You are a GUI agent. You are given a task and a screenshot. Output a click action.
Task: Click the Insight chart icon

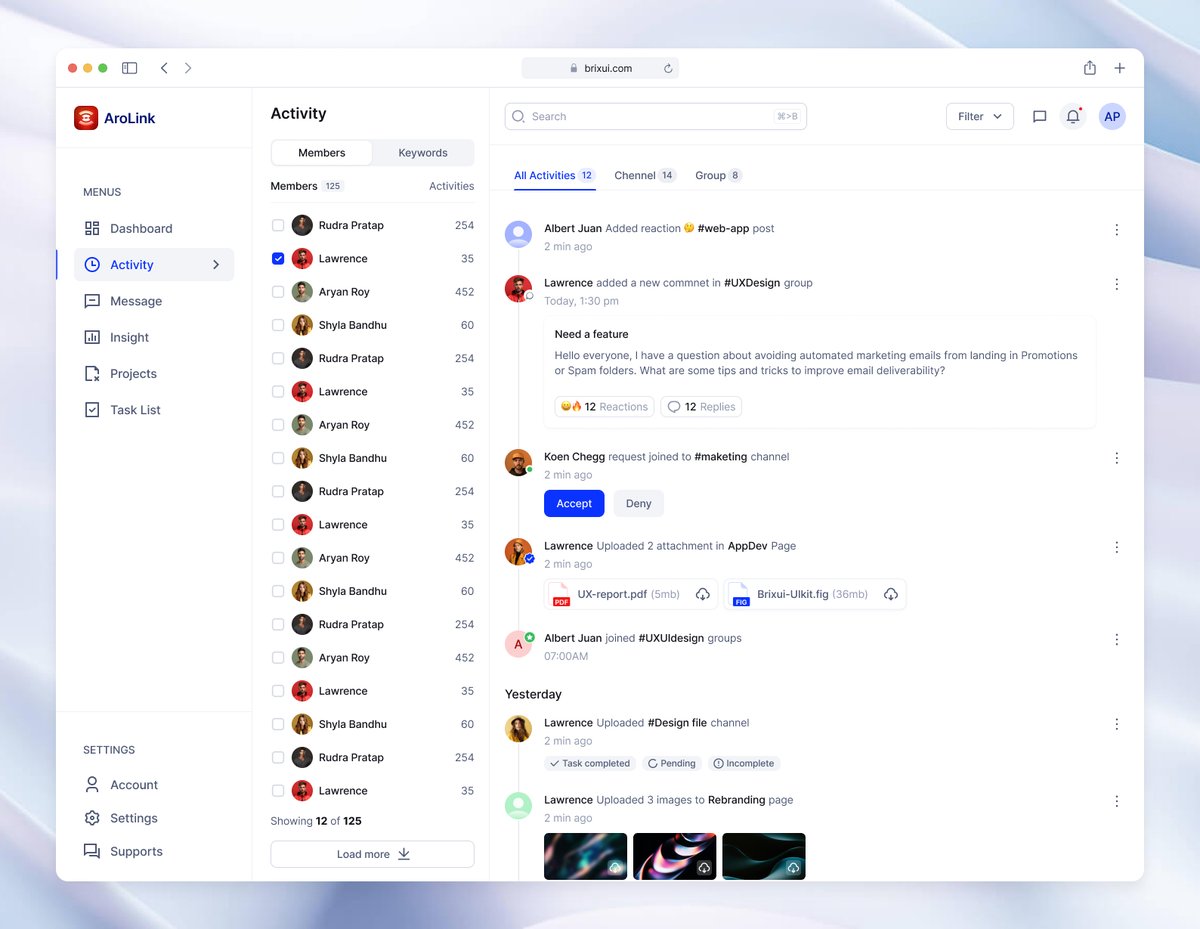pos(92,337)
